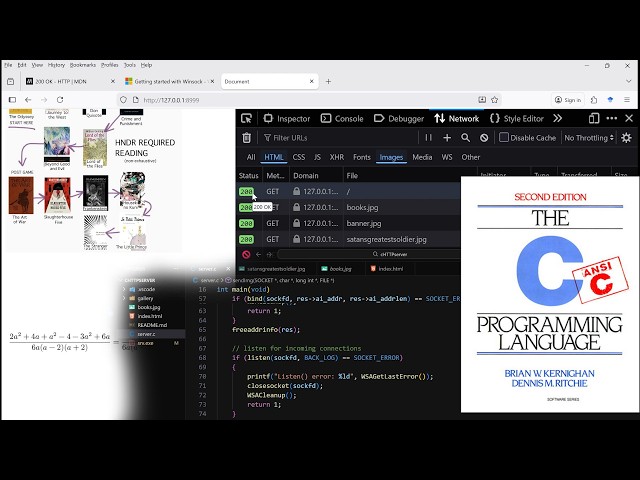Image resolution: width=640 pixels, height=480 pixels.
Task: Toggle the CSS request filter
Action: coord(299,157)
